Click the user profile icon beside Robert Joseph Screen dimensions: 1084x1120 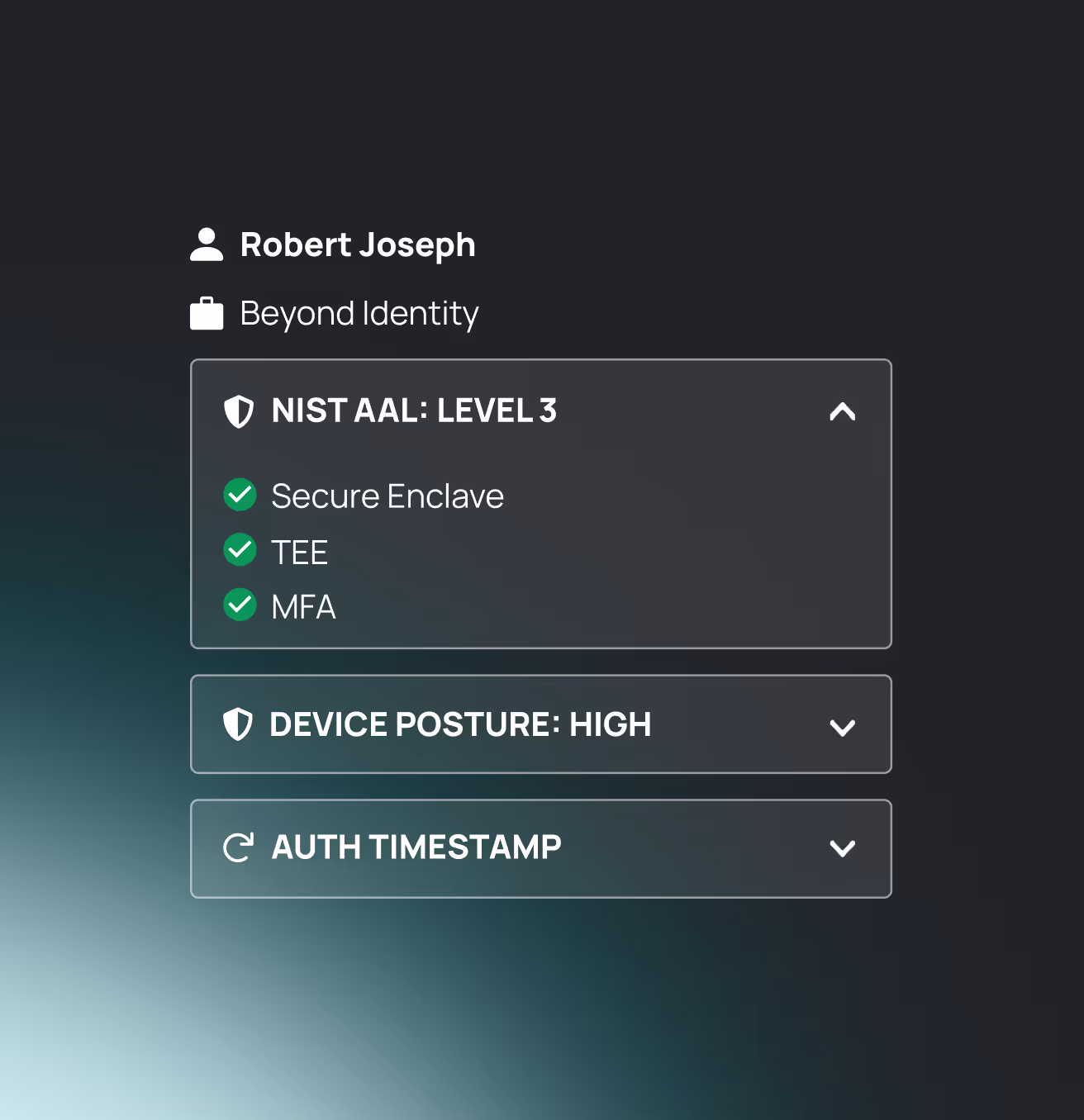207,244
